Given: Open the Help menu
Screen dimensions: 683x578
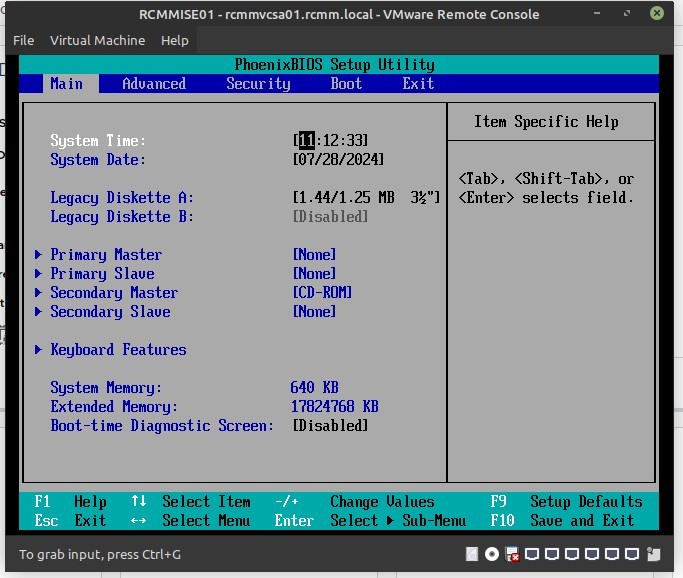Looking at the screenshot, I should [x=175, y=41].
